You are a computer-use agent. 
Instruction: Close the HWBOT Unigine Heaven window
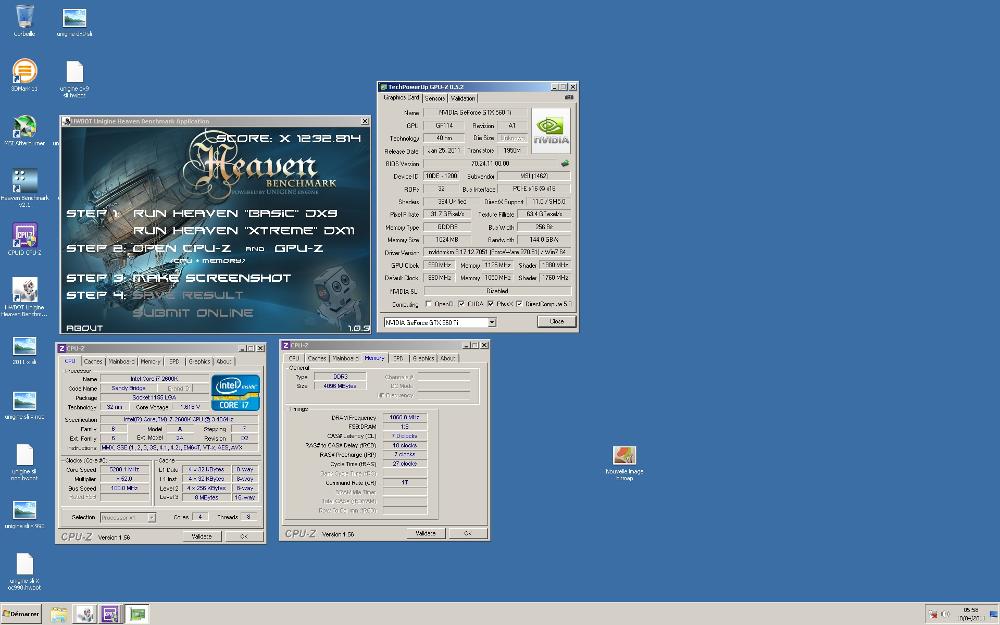(365, 121)
